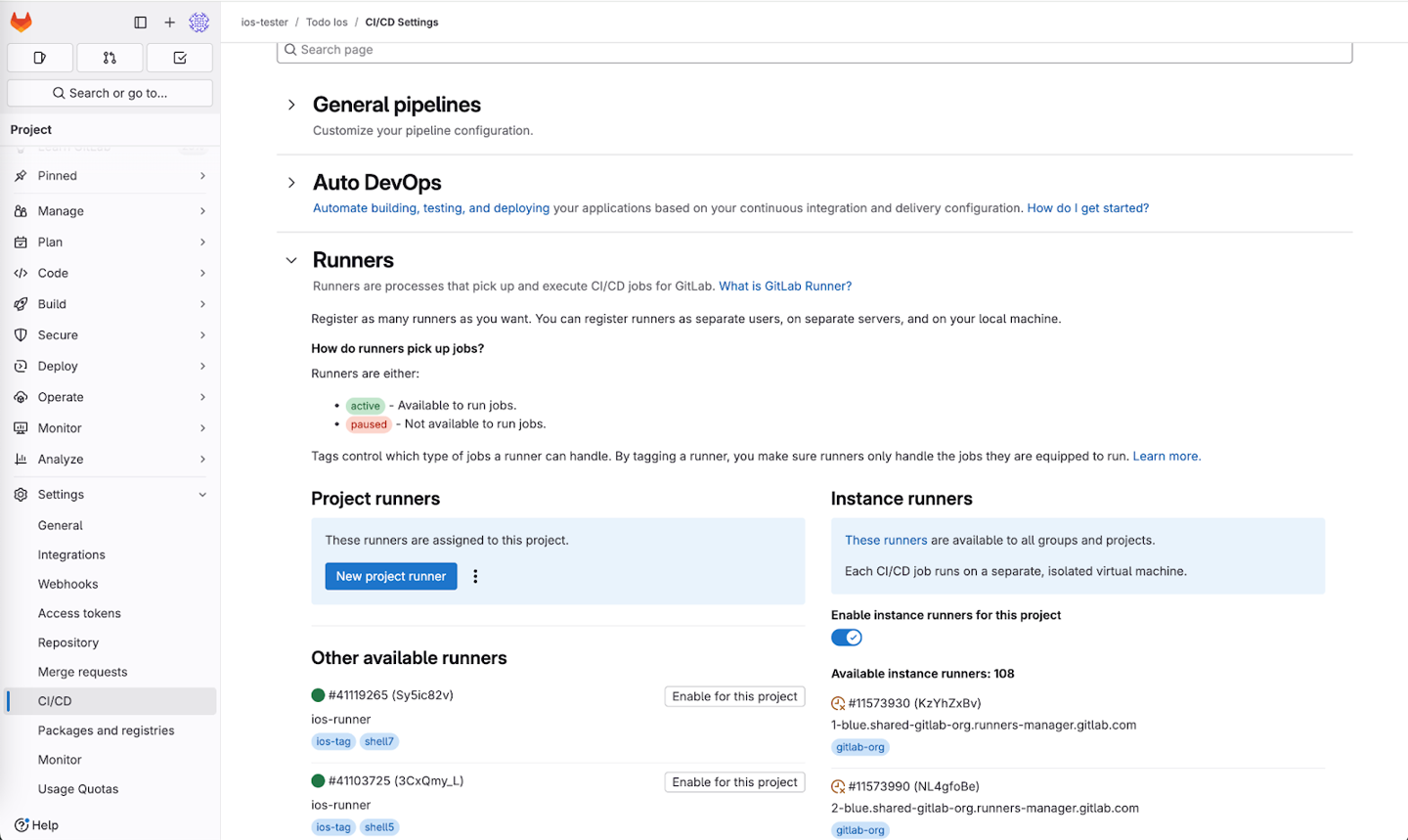Viewport: 1408px width, 840px height.
Task: Go to Todo Ios breadcrumb
Action: [327, 22]
